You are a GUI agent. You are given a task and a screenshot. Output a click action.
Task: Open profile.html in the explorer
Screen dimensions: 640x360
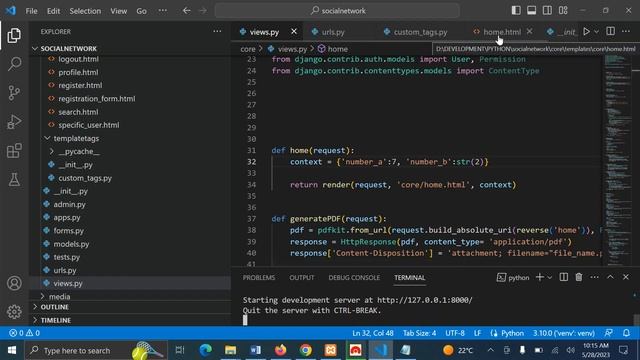click(x=78, y=72)
